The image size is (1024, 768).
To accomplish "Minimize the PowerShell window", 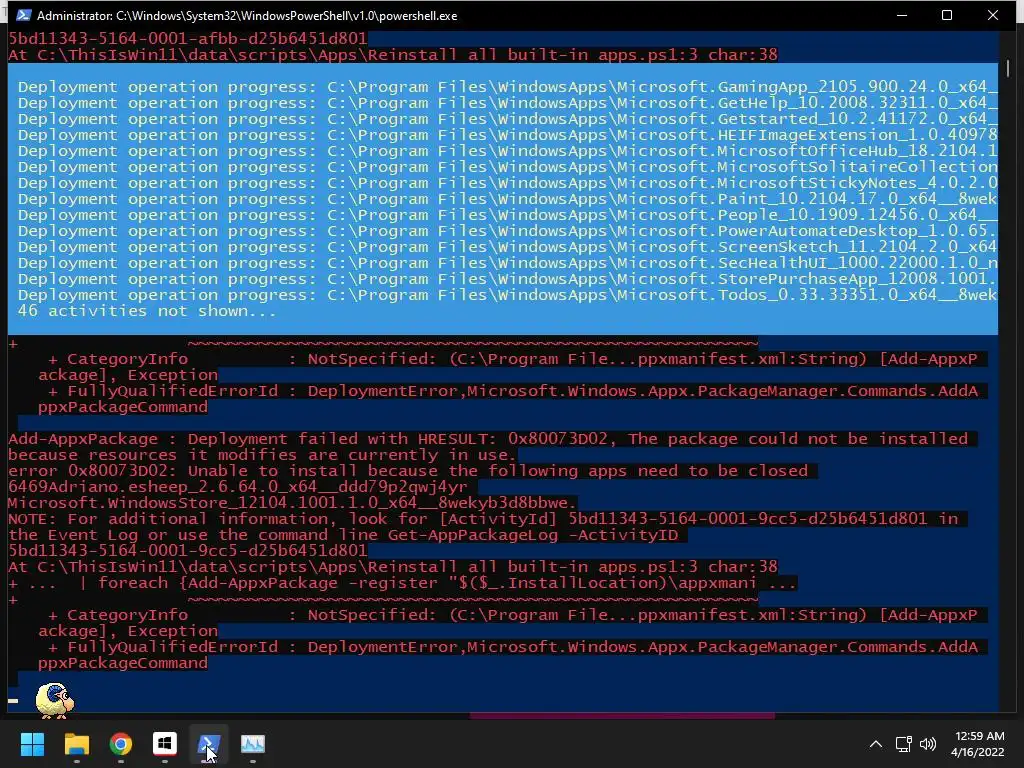I will 902,15.
